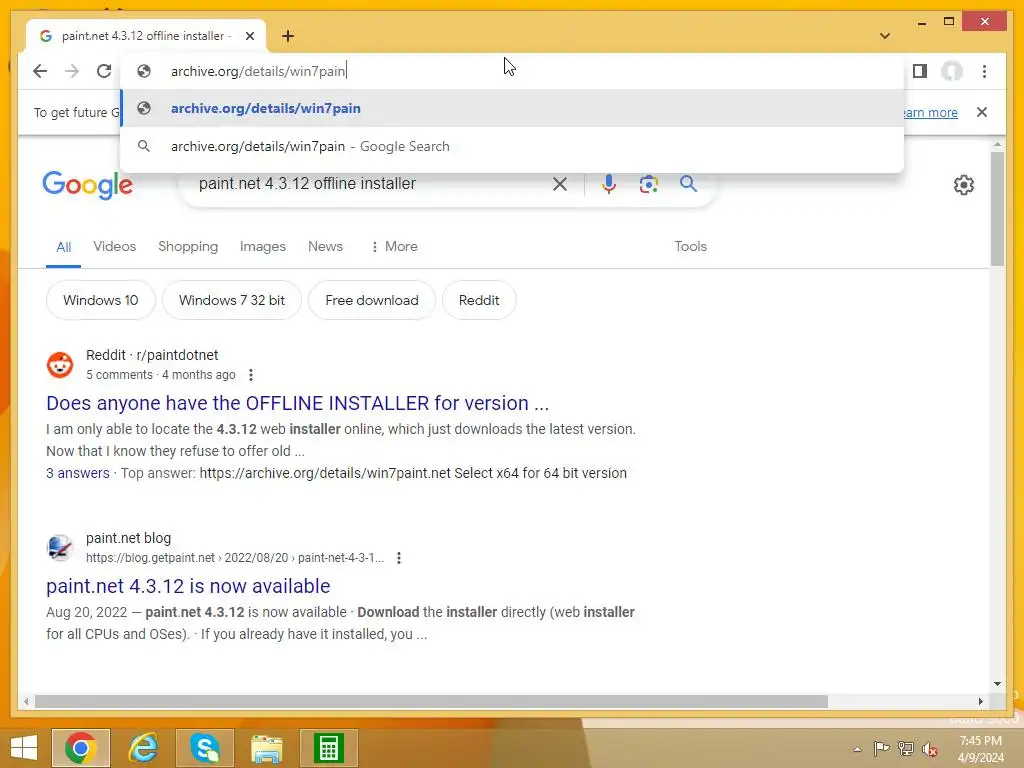Open Google Lens image search icon
The width and height of the screenshot is (1024, 768).
[648, 184]
